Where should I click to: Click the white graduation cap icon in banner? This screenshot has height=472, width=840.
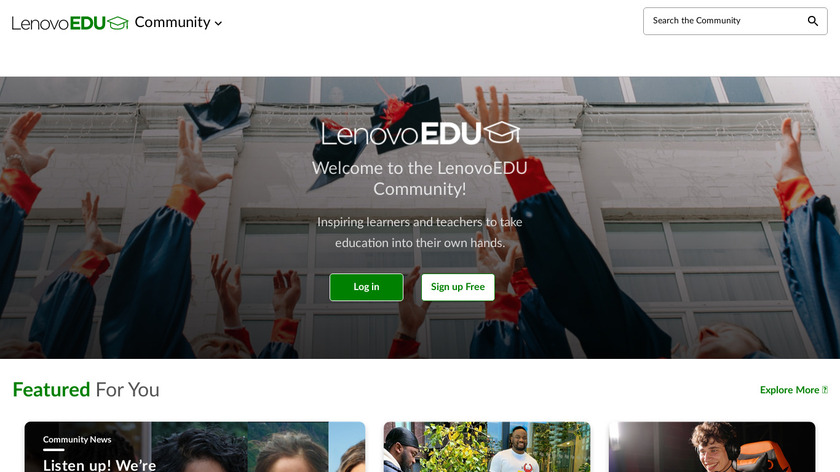pos(502,132)
